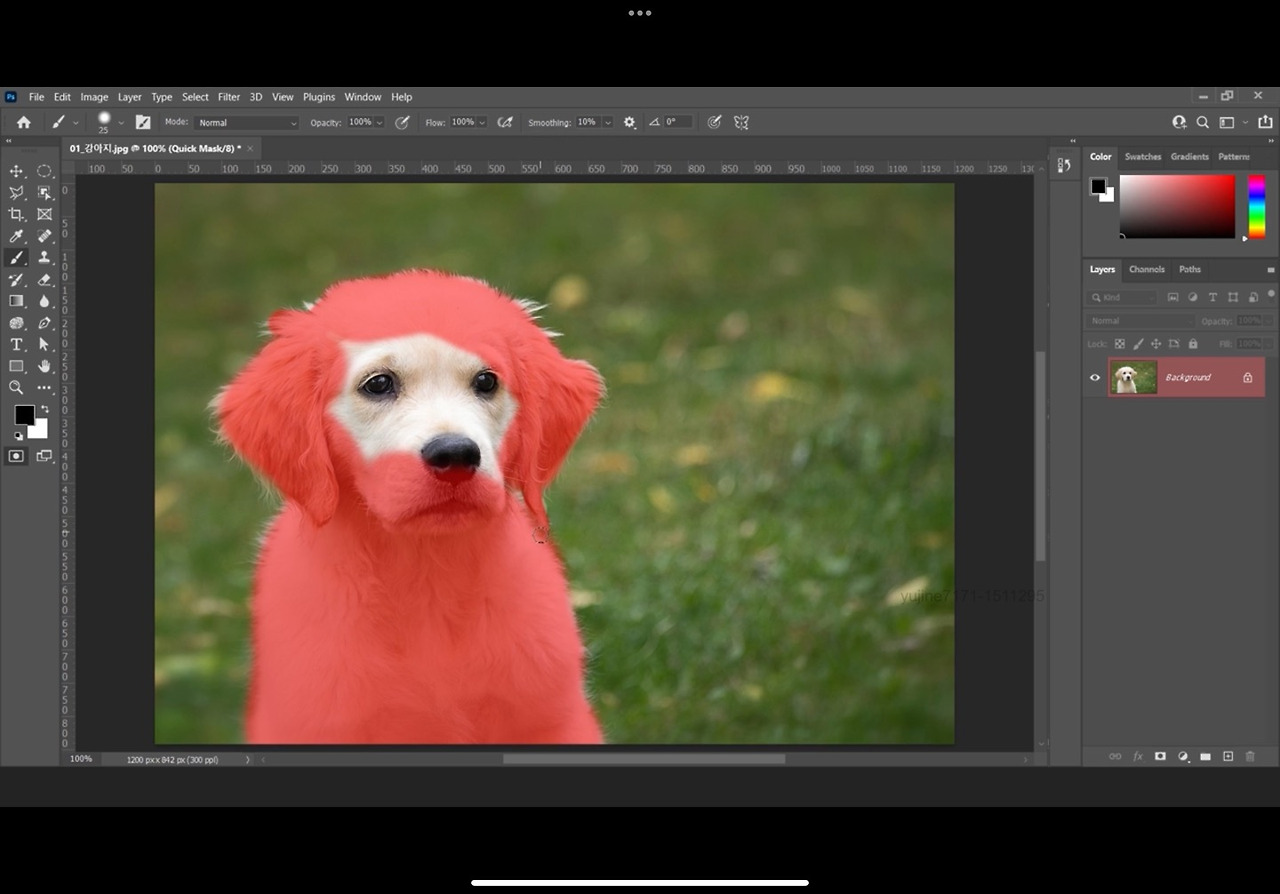Viewport: 1280px width, 894px height.
Task: Select the Elliptical Marquee tool
Action: click(44, 171)
